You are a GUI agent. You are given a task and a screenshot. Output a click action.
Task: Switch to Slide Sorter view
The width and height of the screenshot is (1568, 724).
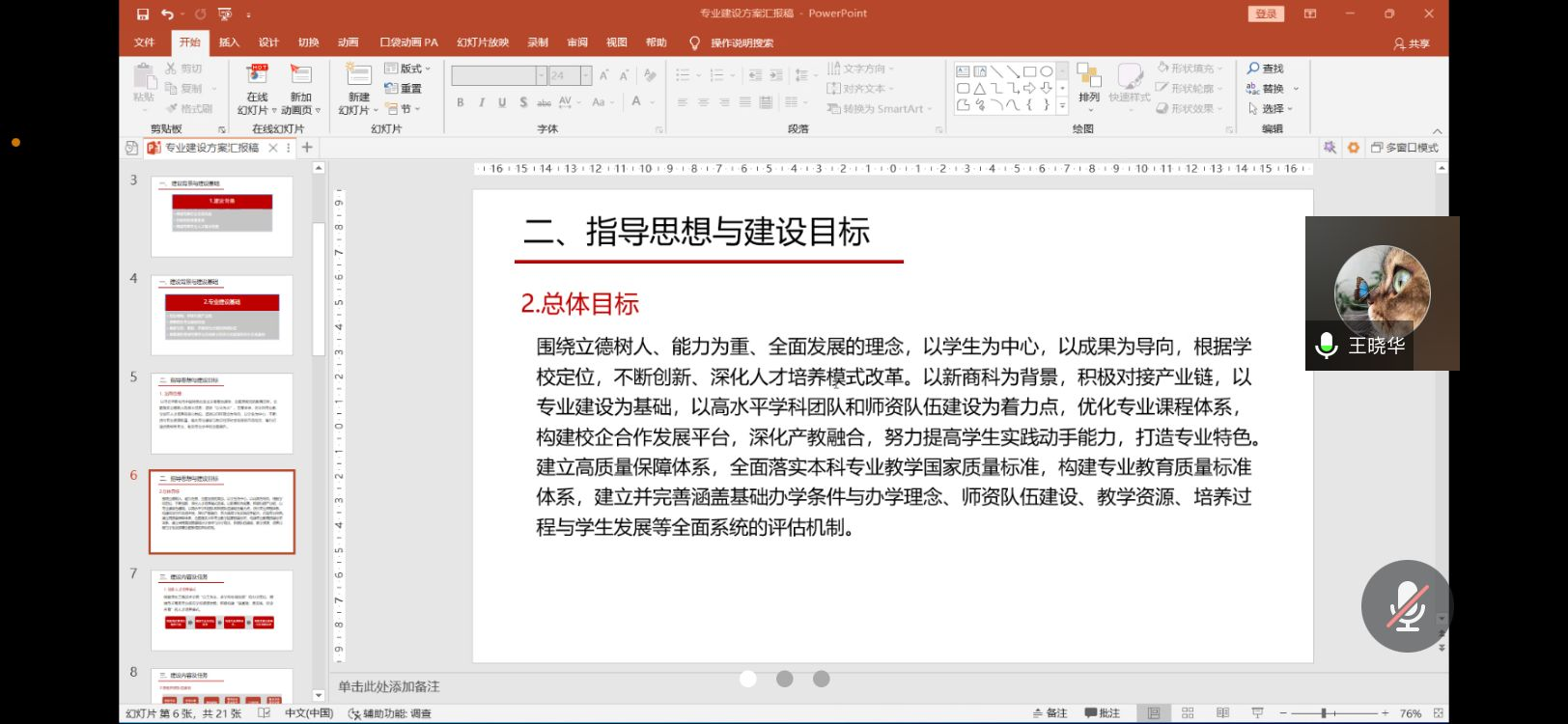(x=1188, y=713)
